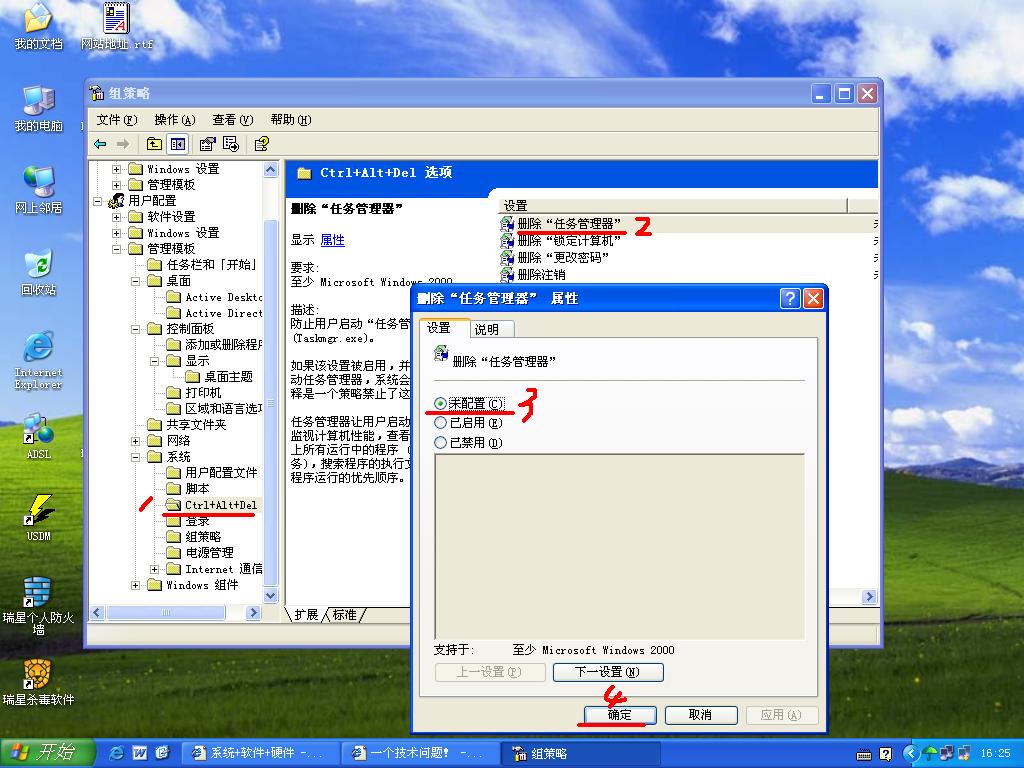Click the dialog's context help question button
Screen dimensions: 1024x768
coord(790,298)
